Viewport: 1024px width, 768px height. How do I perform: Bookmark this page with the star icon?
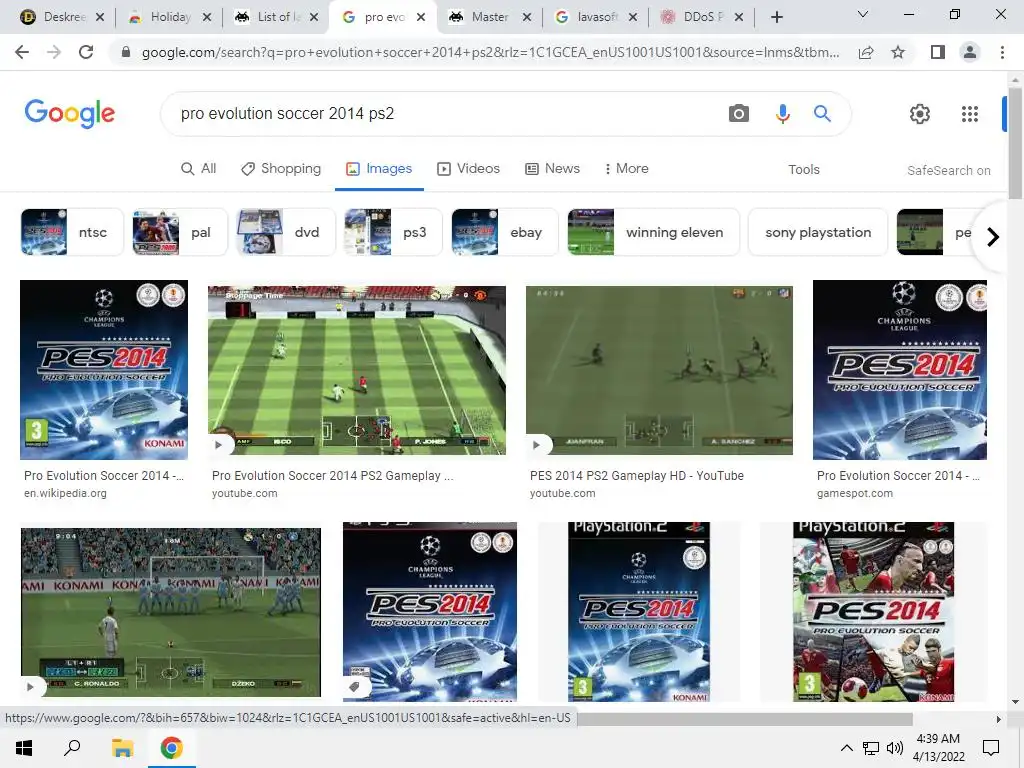coord(898,52)
